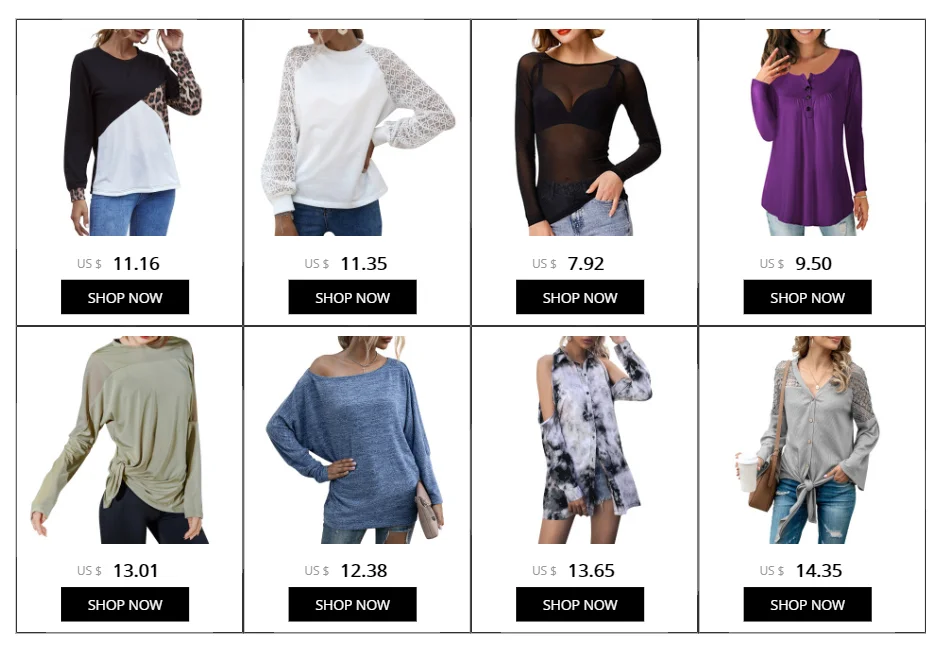Click SHOP NOW under the 11.35 item
The image size is (943, 659).
(x=352, y=297)
